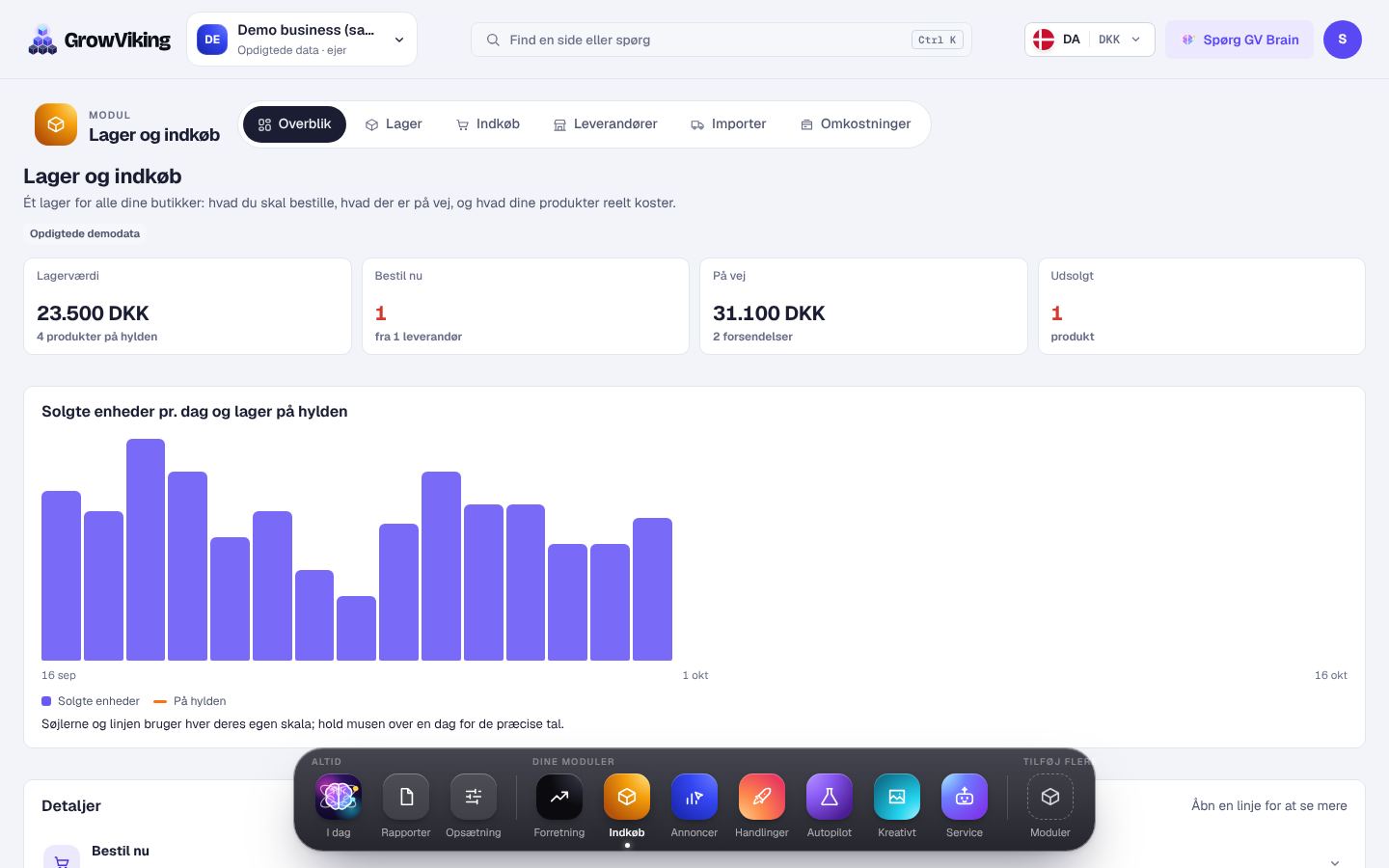Focus the Find en side search field
This screenshot has width=1389, height=868.
click(722, 40)
